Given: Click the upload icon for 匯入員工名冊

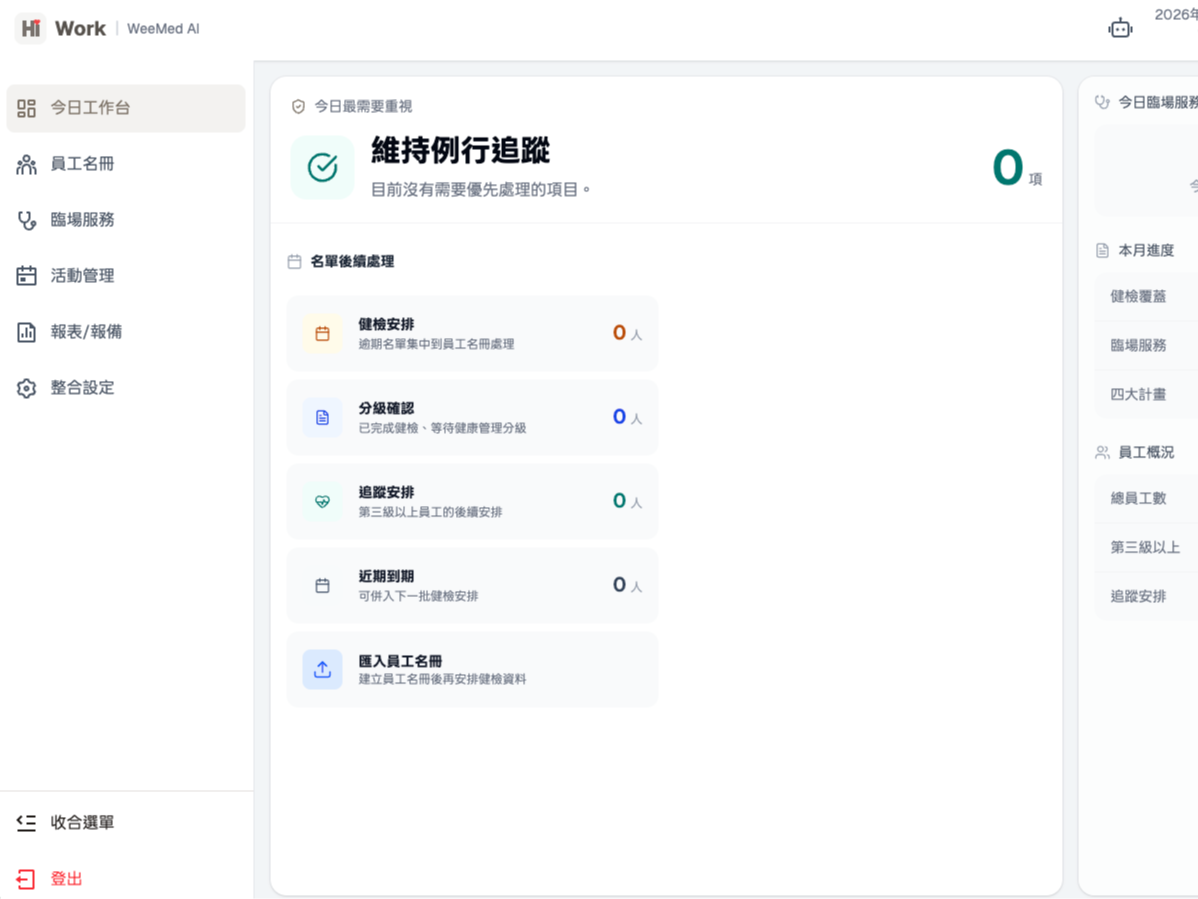Looking at the screenshot, I should tap(322, 670).
